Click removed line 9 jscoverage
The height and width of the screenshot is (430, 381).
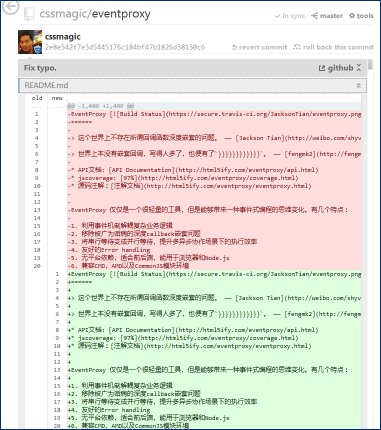[214, 178]
